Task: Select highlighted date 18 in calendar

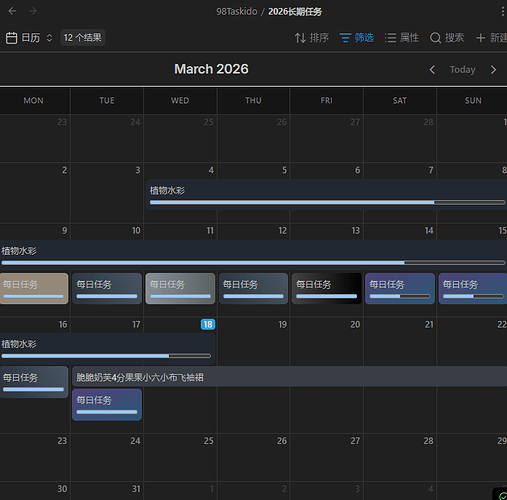Action: tap(208, 324)
